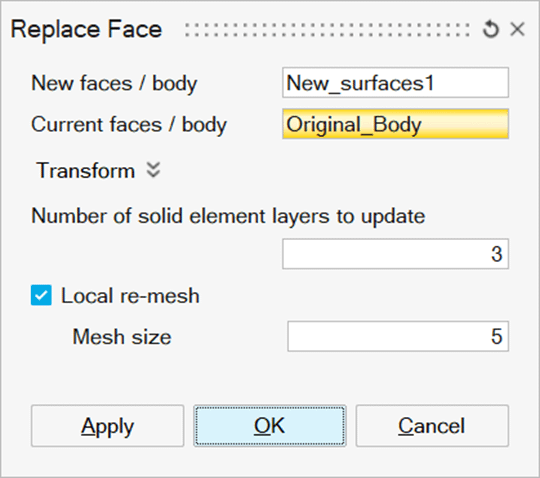
Task: Dismiss using the Cancel button
Action: pos(432,426)
